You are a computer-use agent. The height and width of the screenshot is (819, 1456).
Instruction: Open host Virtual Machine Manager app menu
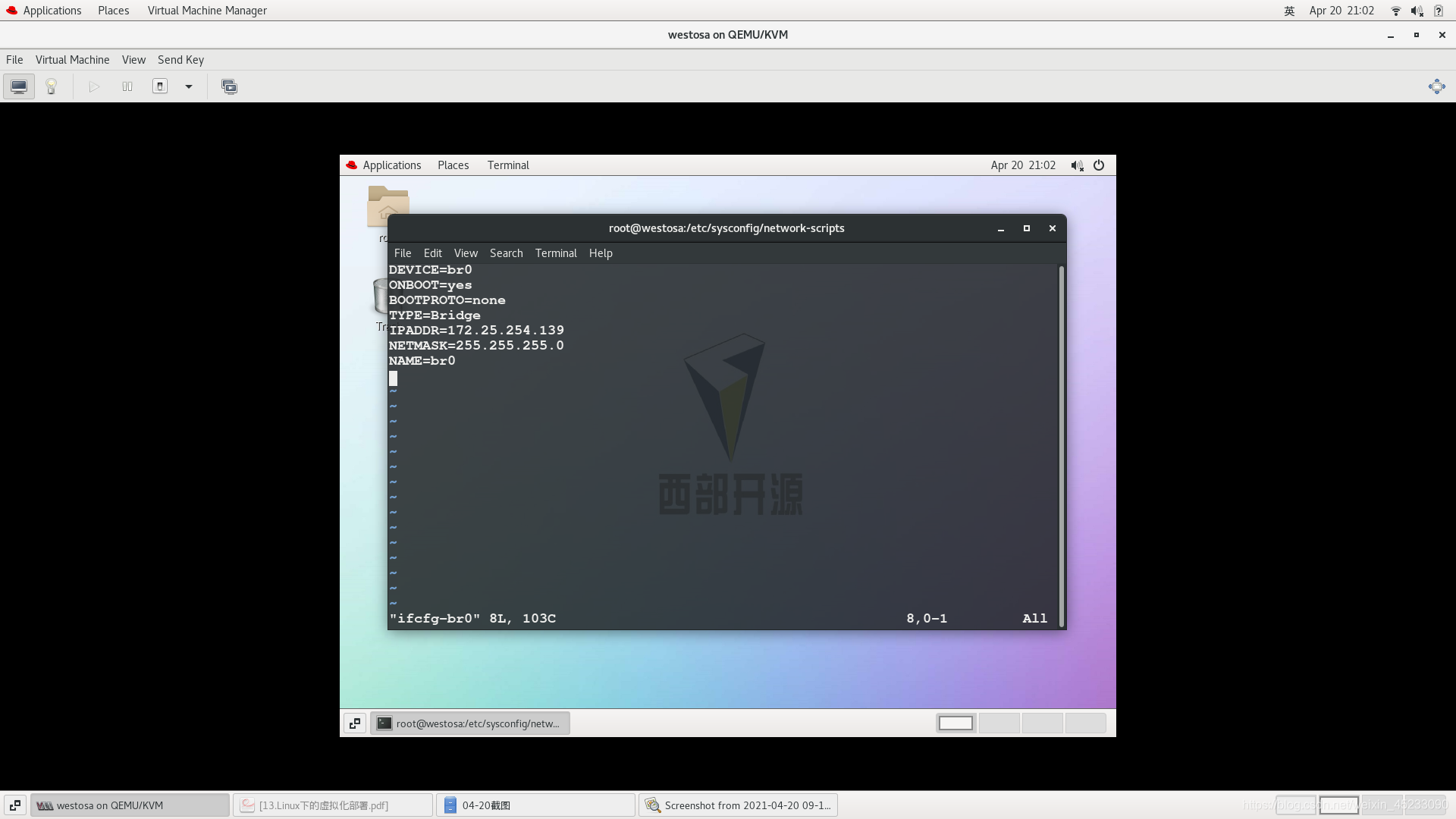coord(207,11)
